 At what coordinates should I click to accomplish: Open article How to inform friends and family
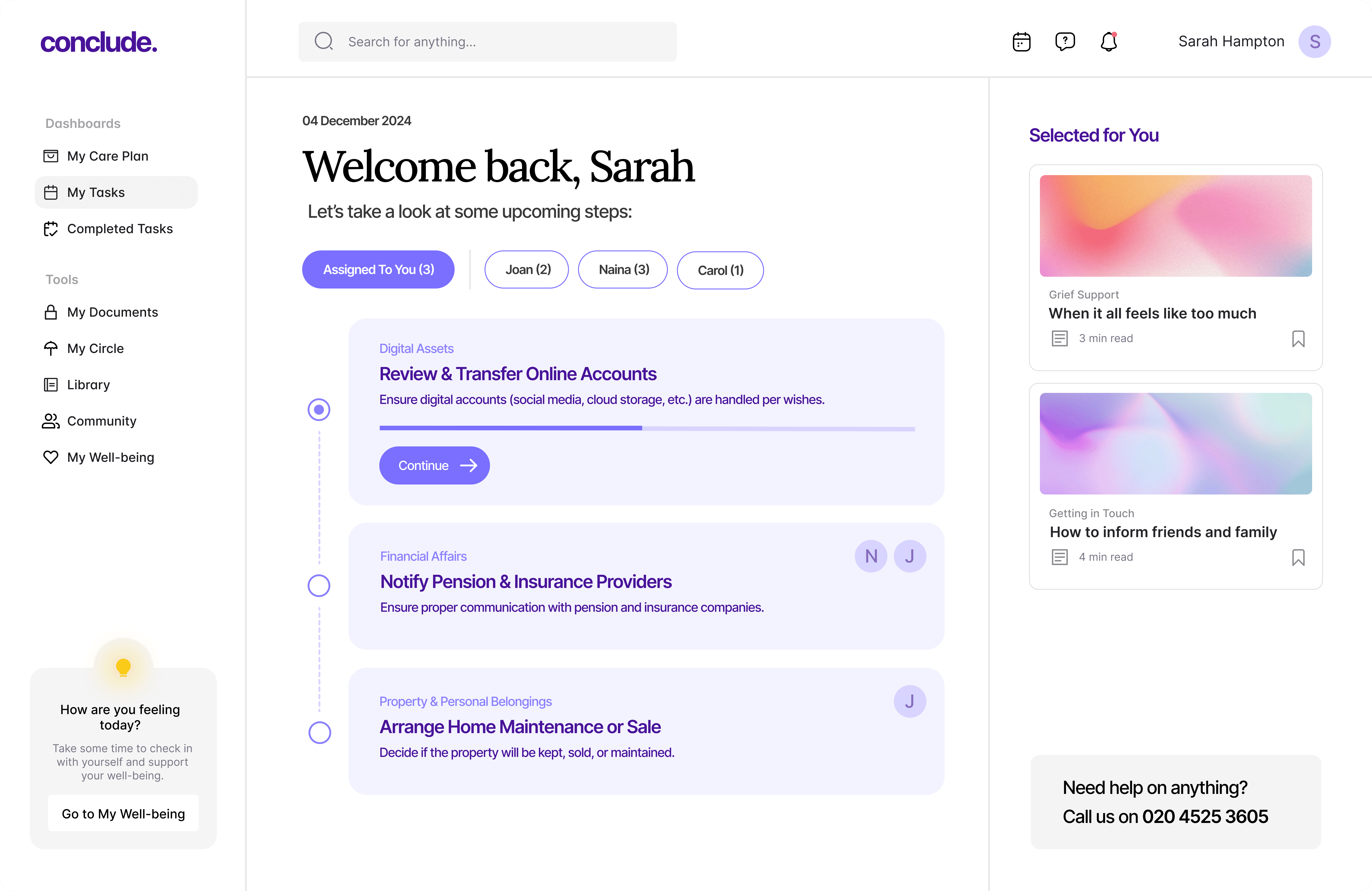1163,532
